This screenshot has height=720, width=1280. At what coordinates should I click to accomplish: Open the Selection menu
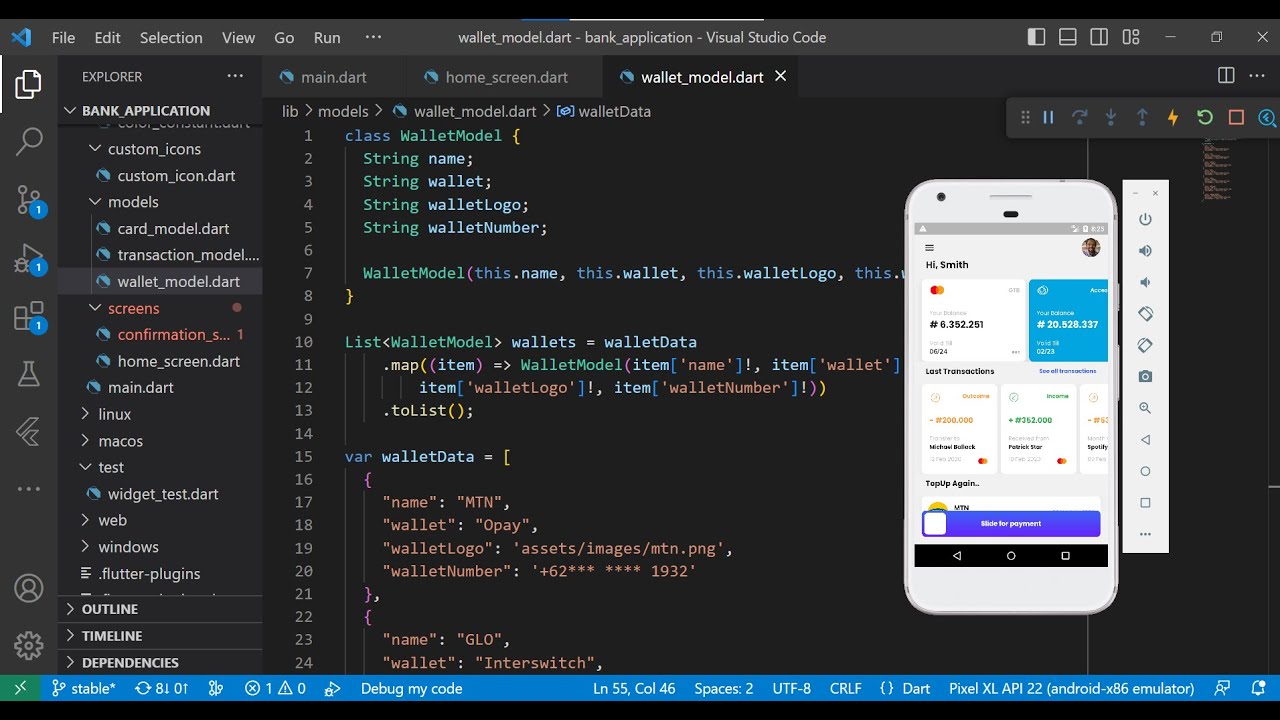(171, 37)
